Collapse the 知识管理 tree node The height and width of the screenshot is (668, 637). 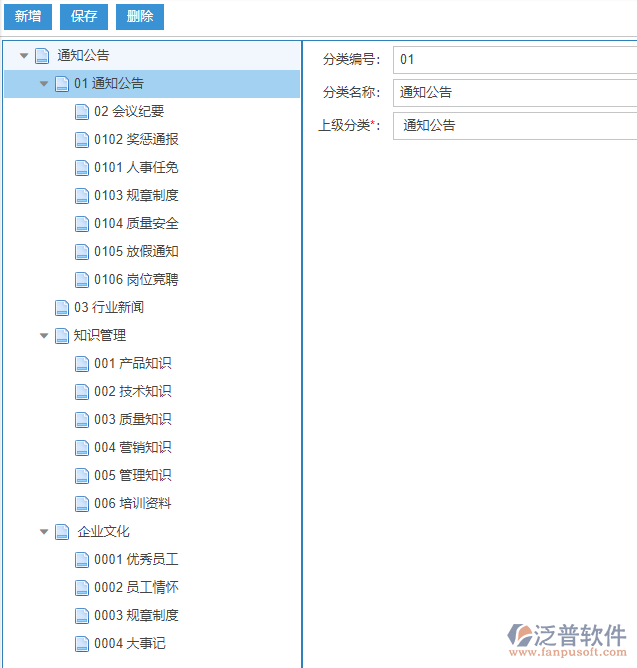(x=44, y=336)
